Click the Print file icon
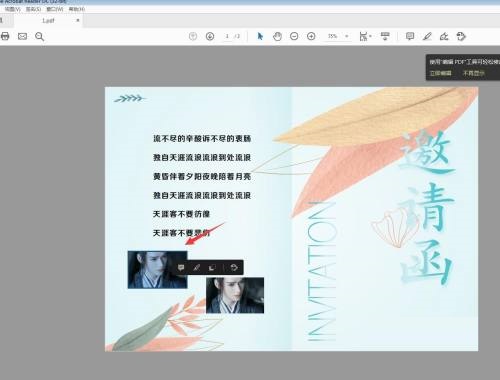The image size is (500, 380). (x=5, y=36)
